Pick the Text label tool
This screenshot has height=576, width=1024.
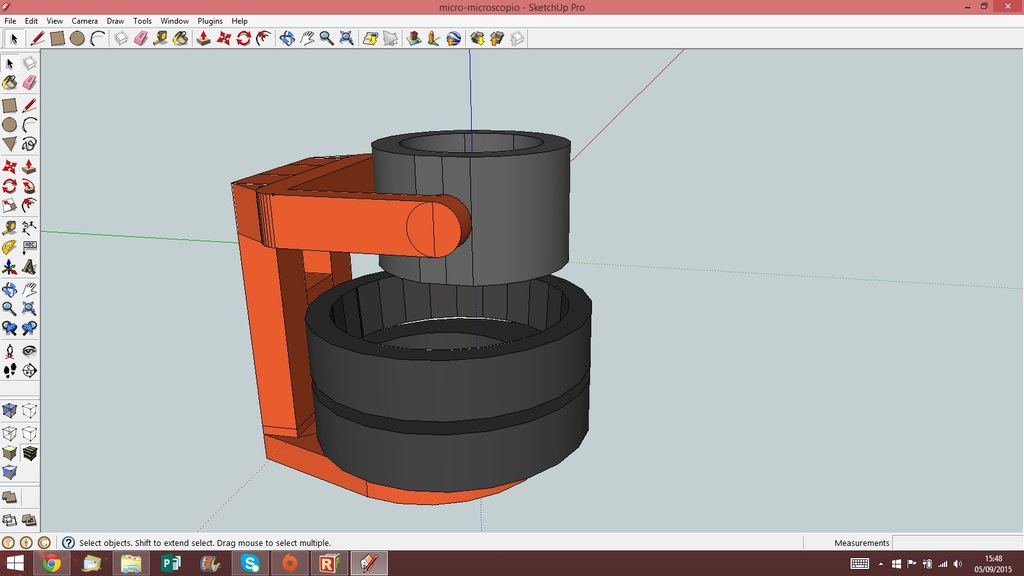pyautogui.click(x=29, y=247)
